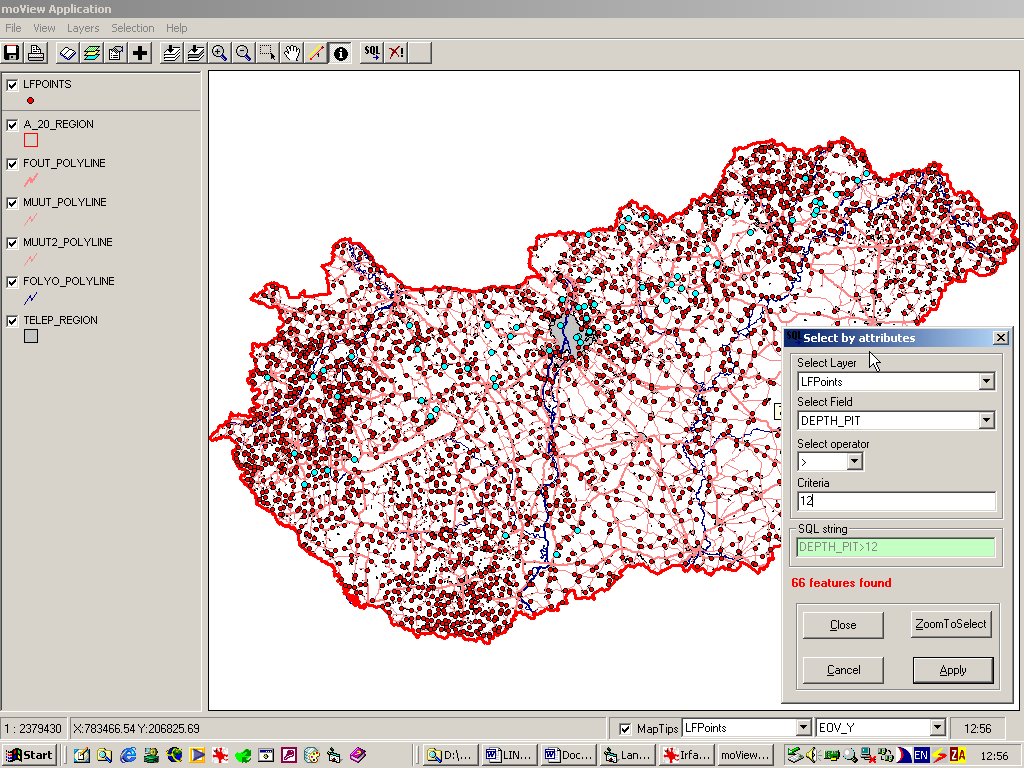Click into the Criteria input field
This screenshot has height=768, width=1024.
pos(896,501)
